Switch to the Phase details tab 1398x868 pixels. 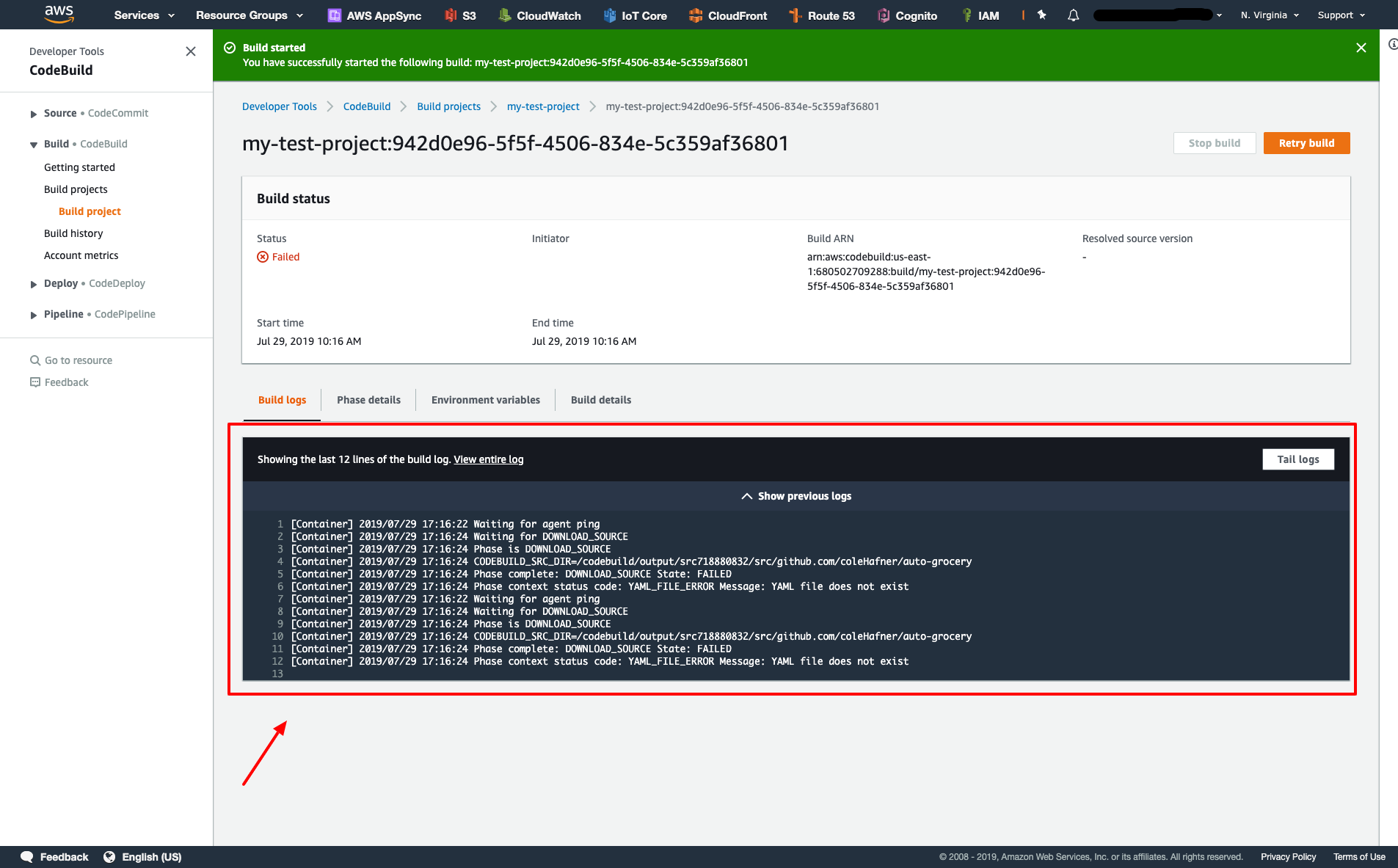368,400
